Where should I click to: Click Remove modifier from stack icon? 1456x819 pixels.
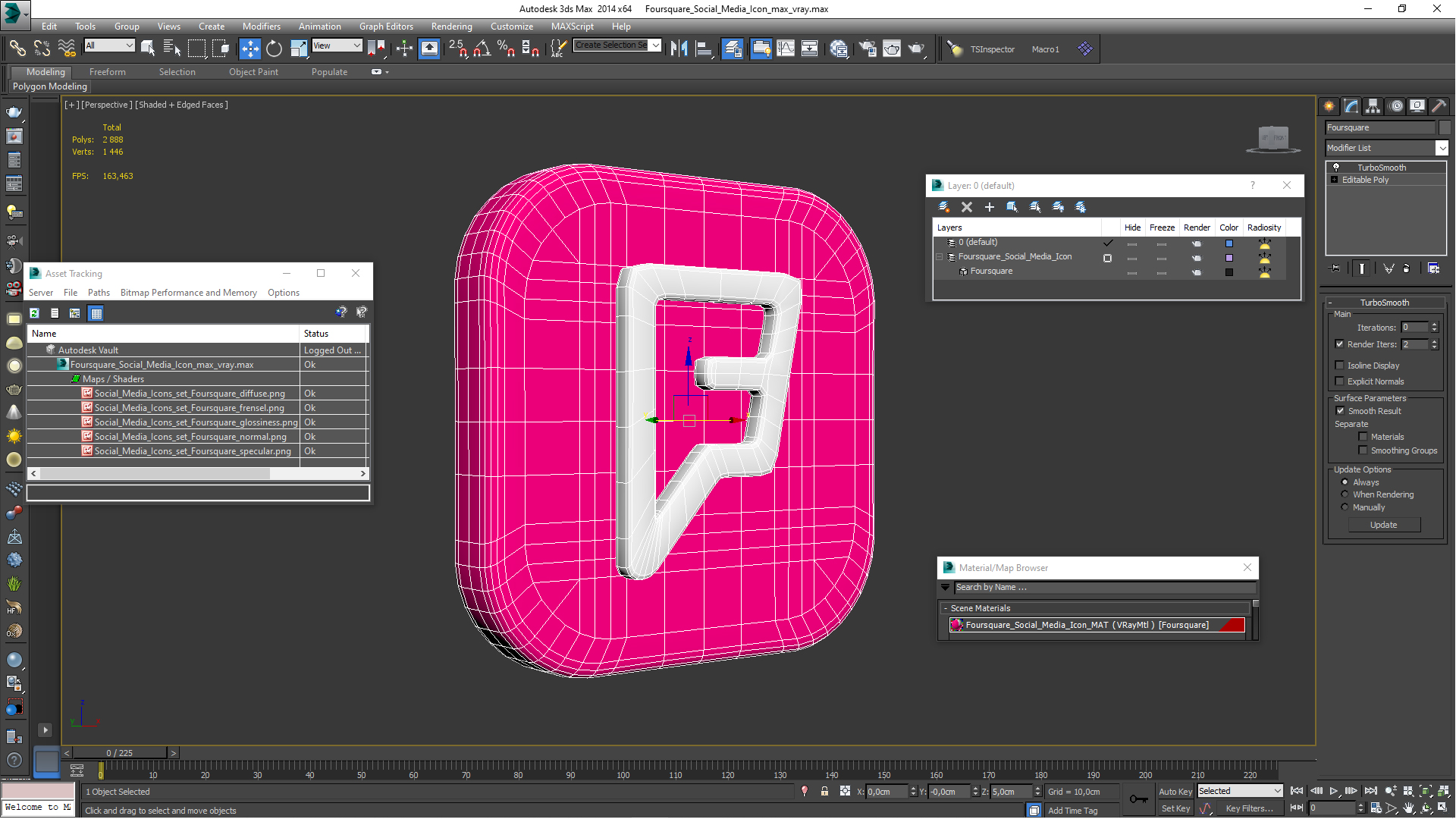point(1406,268)
